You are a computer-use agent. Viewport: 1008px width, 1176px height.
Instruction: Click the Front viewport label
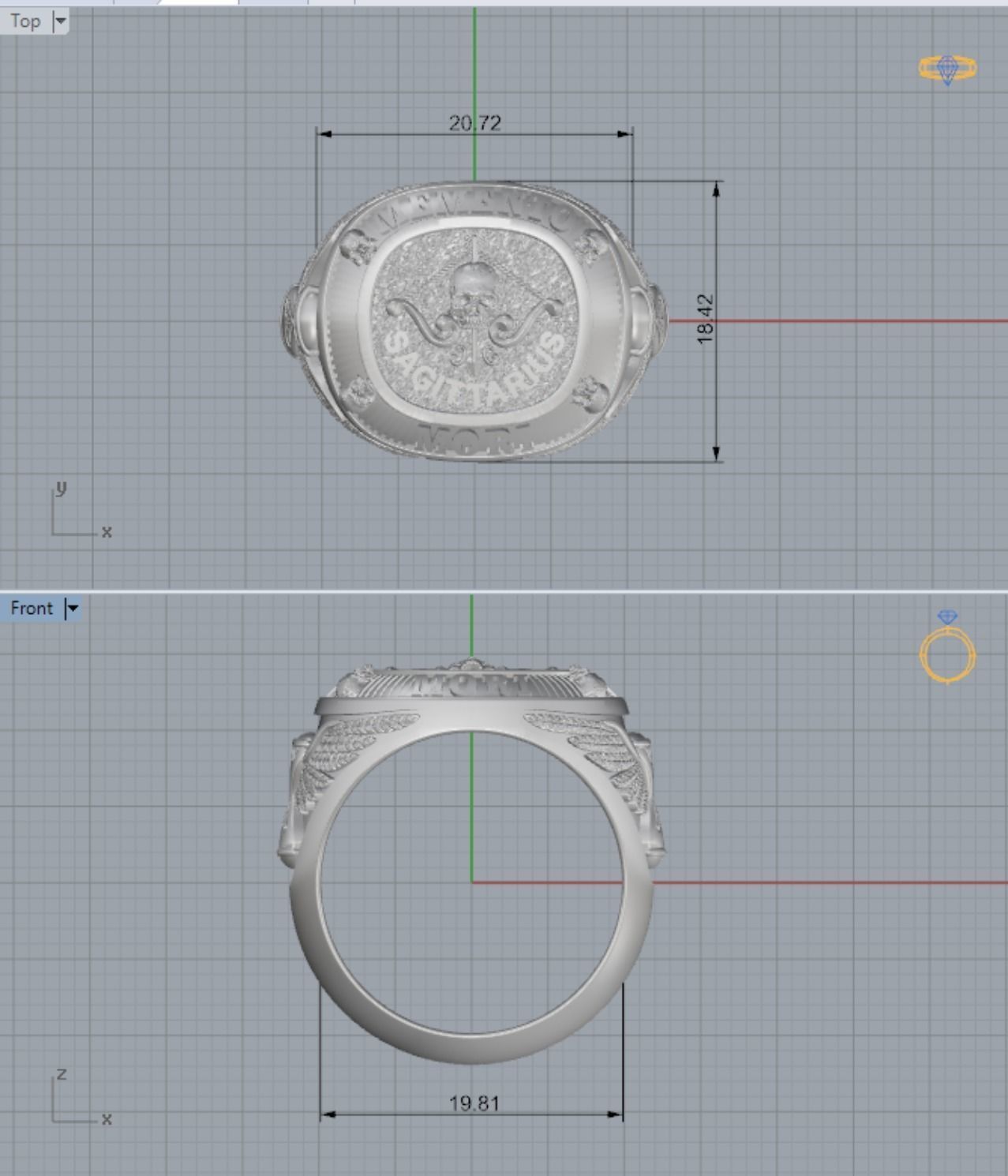click(32, 609)
